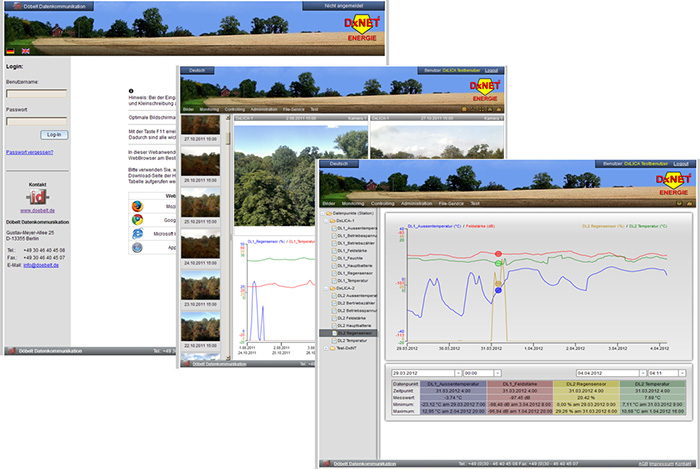Image resolution: width=700 pixels, height=469 pixels.
Task: Open end date dropdown next to 04.04.2012
Action: tap(643, 373)
